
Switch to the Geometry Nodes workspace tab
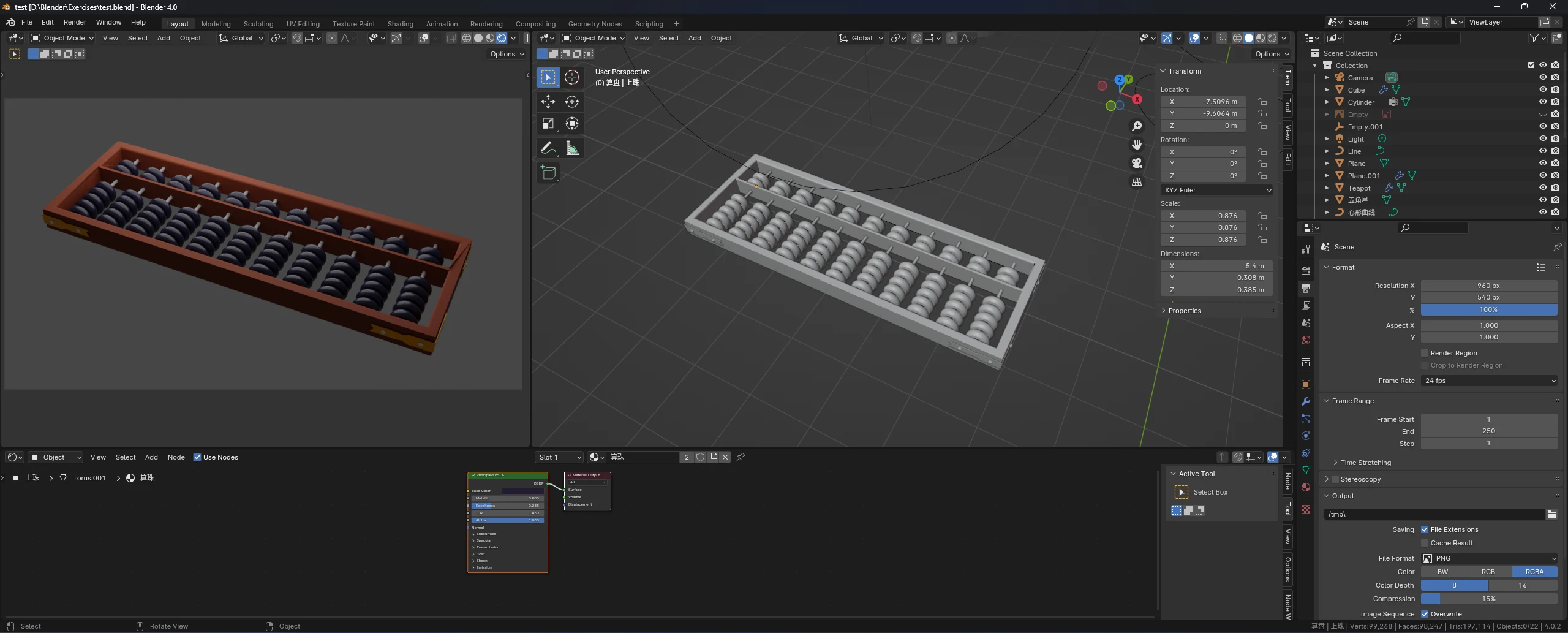coord(595,24)
